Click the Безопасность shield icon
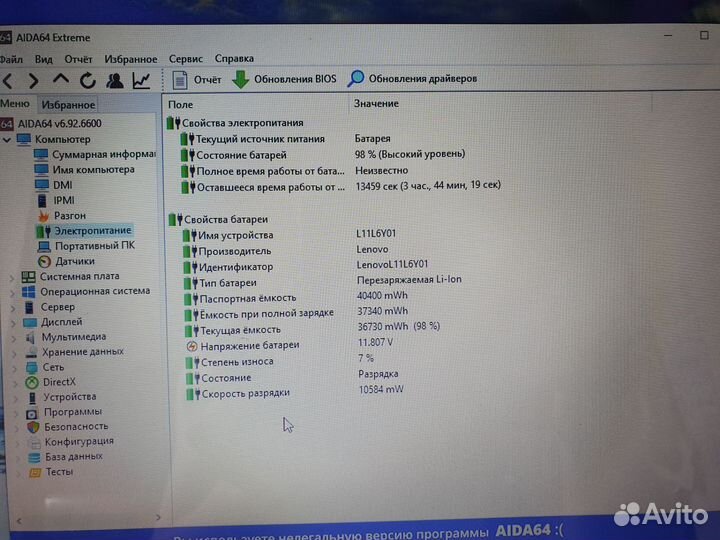Screen dimensions: 720x540 (33, 428)
